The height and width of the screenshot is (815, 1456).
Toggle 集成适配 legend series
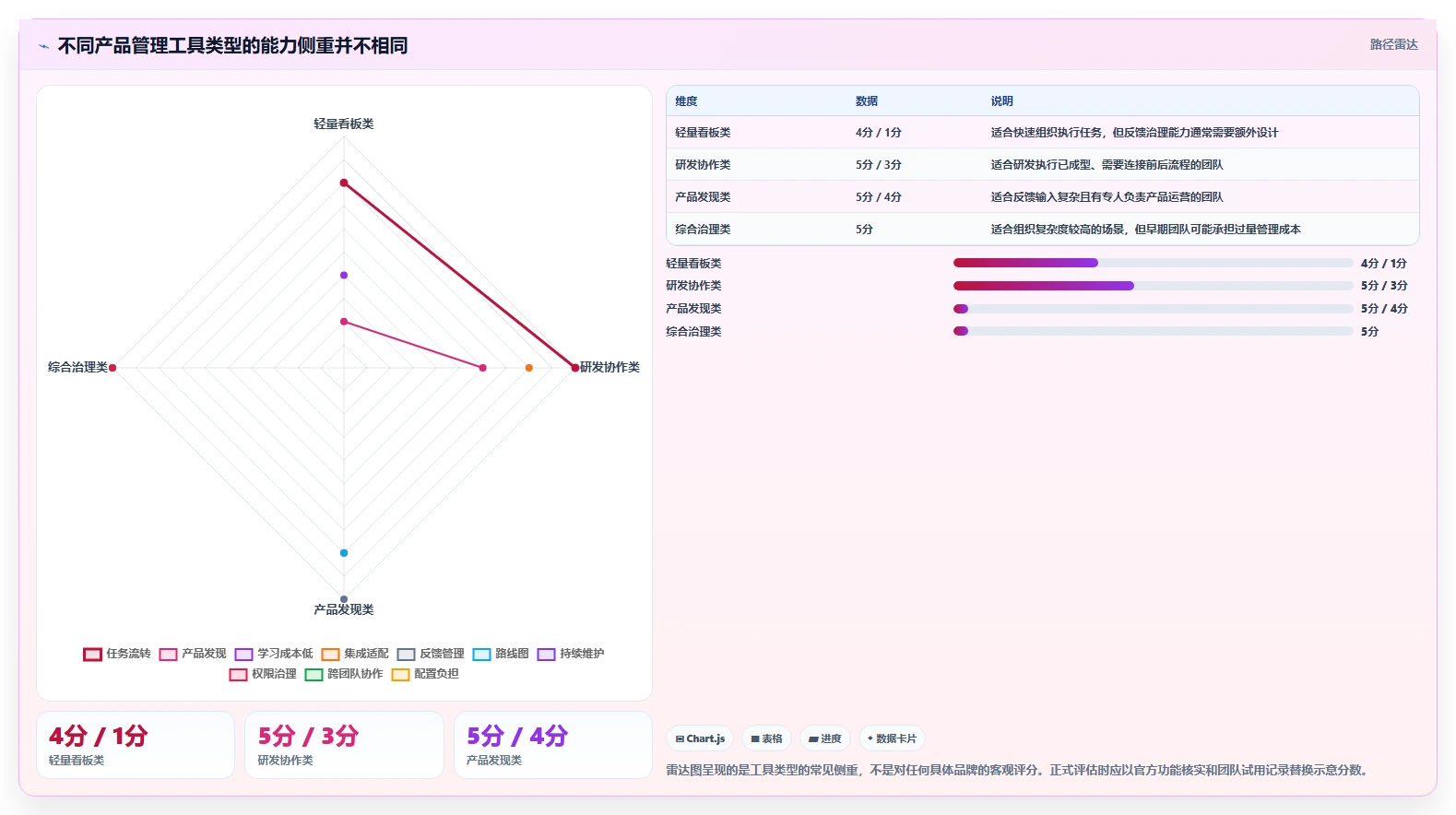coord(355,654)
